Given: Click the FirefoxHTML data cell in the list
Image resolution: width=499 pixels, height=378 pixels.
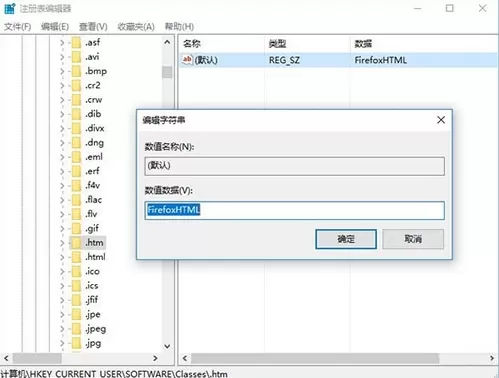Looking at the screenshot, I should coord(381,60).
